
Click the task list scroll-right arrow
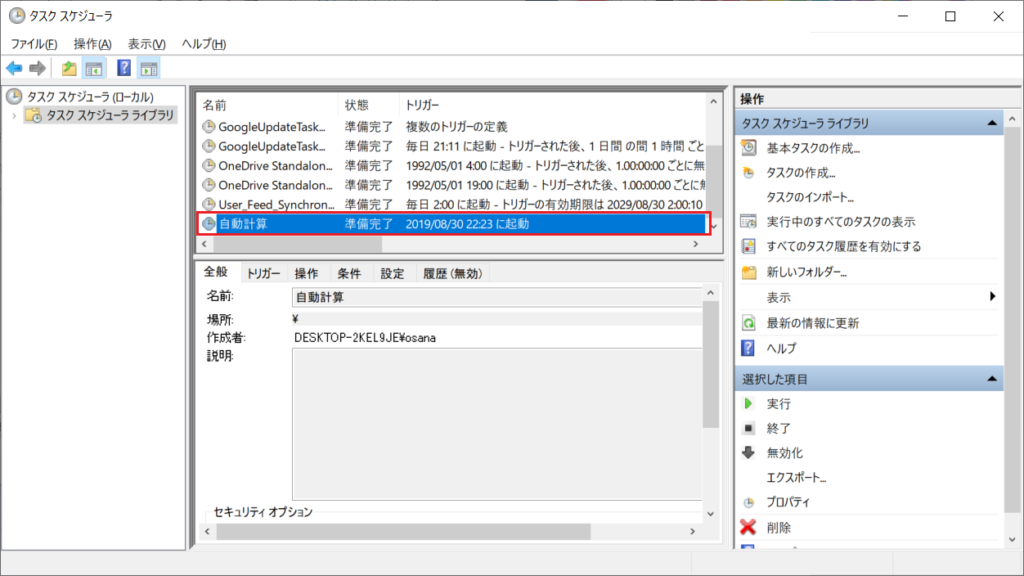tap(696, 244)
